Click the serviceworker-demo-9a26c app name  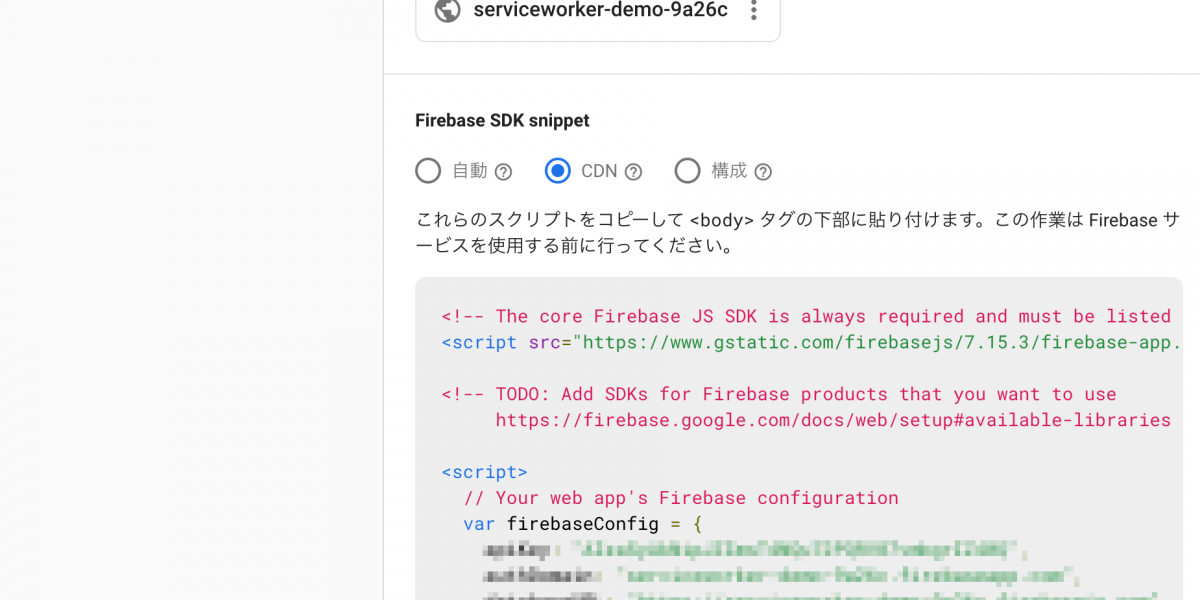(600, 11)
